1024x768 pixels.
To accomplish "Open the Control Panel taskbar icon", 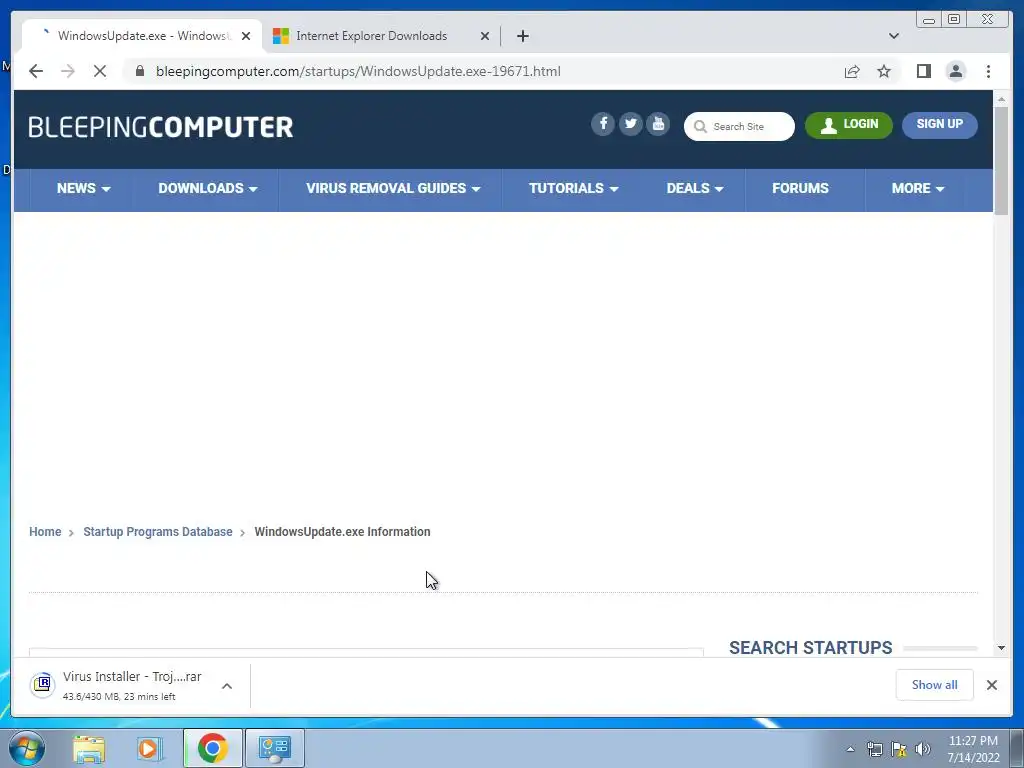I will point(274,748).
